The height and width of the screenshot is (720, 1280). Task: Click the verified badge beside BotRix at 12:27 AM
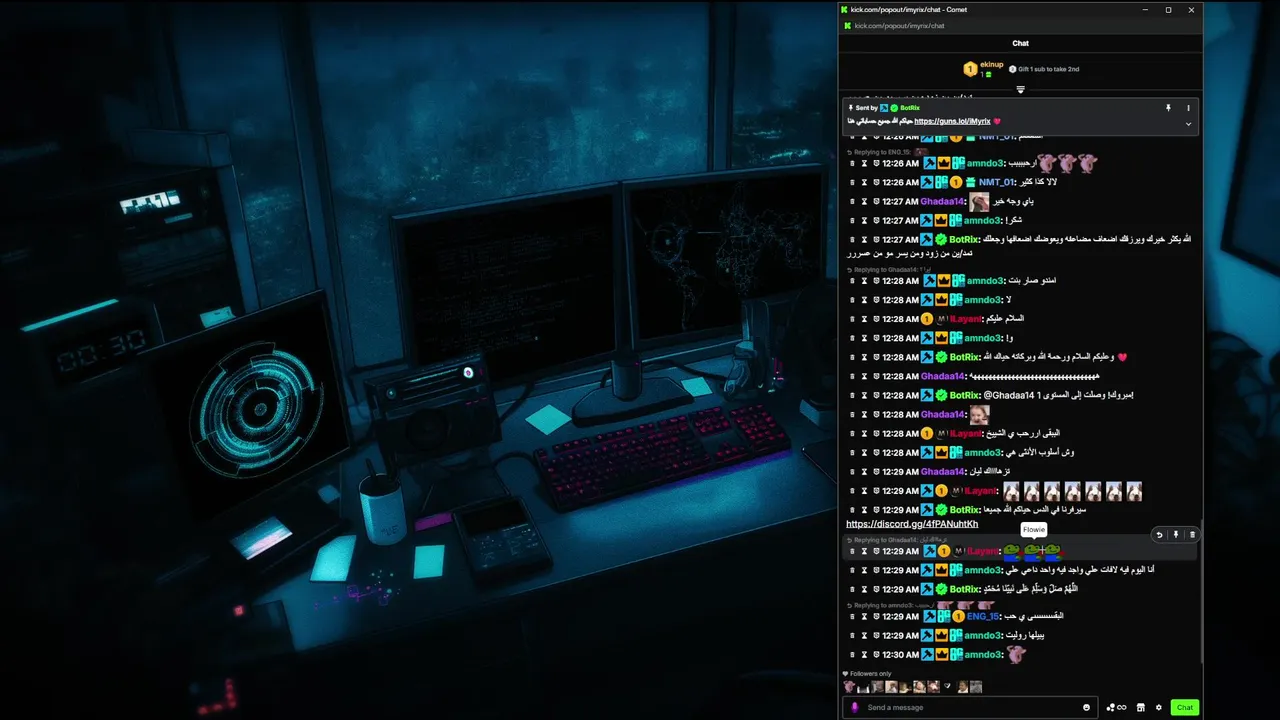[x=941, y=240]
